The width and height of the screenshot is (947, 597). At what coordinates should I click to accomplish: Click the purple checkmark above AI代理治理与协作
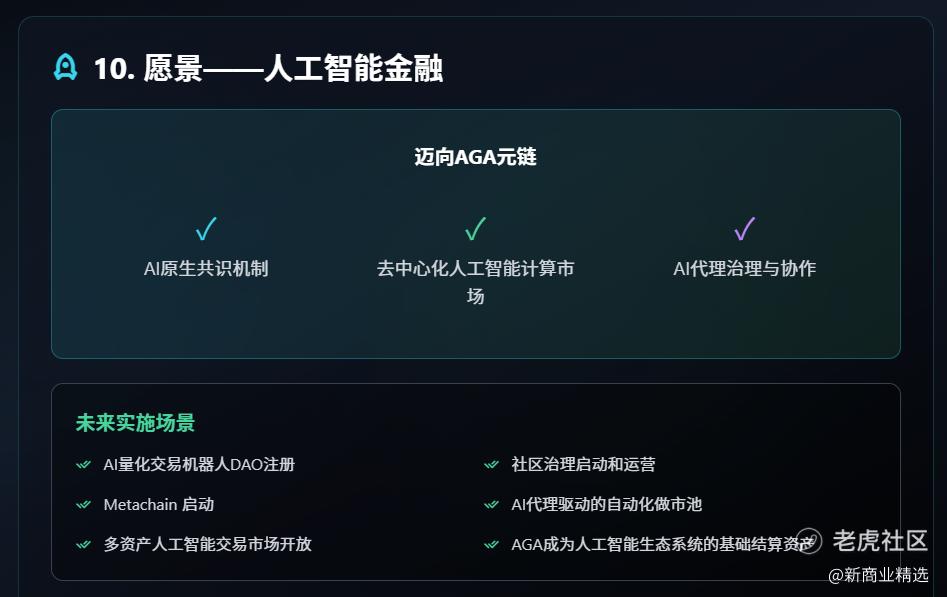pos(744,229)
